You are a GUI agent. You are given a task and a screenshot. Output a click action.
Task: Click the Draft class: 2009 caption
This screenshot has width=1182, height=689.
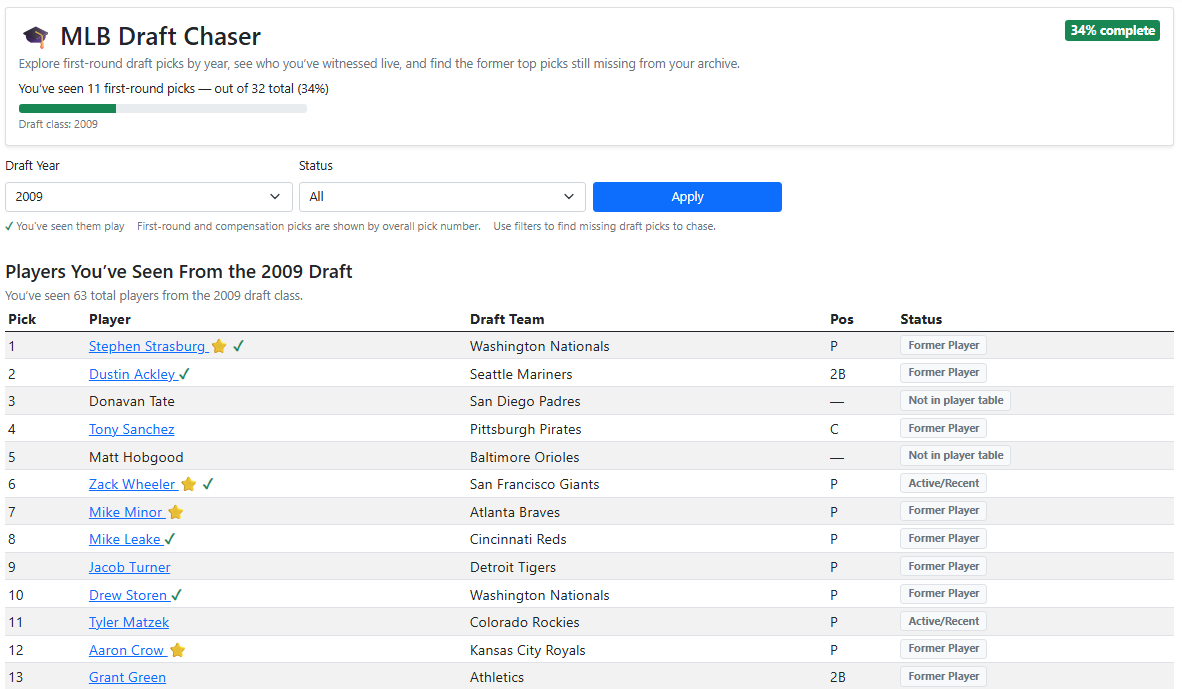tap(58, 124)
